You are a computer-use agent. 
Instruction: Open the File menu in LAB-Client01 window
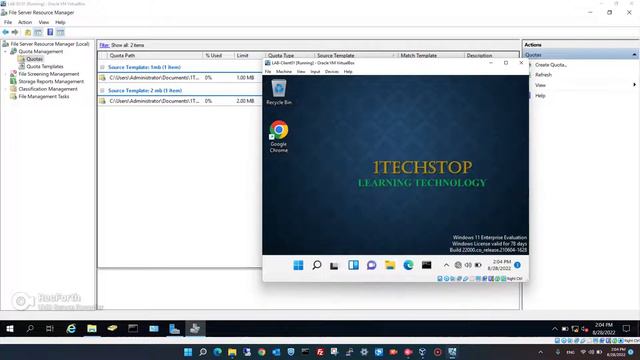(268, 71)
